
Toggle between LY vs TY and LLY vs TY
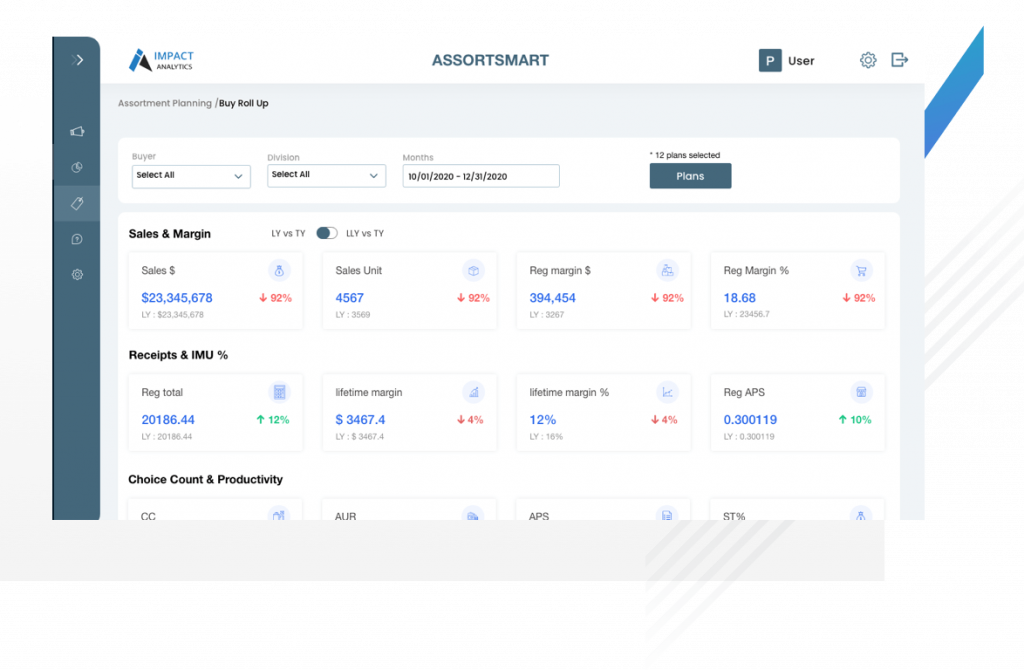click(x=329, y=232)
